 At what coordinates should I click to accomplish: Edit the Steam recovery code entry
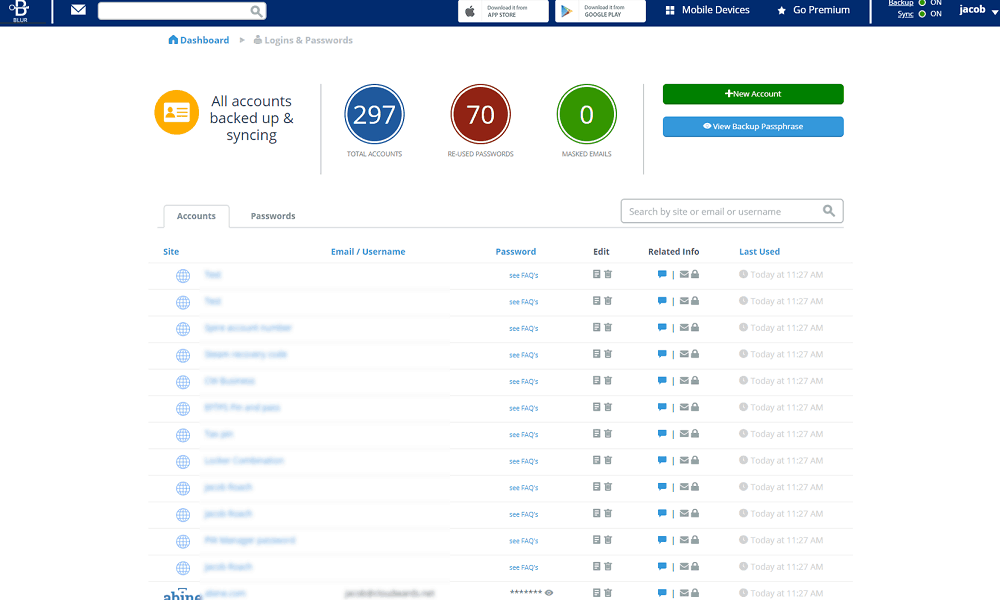tap(596, 354)
